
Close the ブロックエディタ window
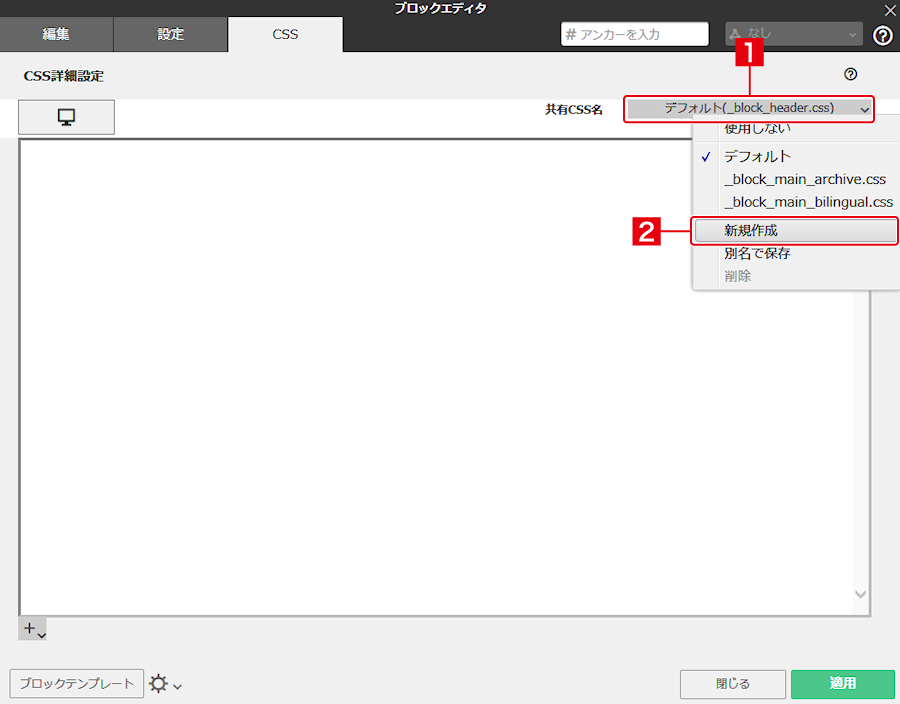[890, 10]
